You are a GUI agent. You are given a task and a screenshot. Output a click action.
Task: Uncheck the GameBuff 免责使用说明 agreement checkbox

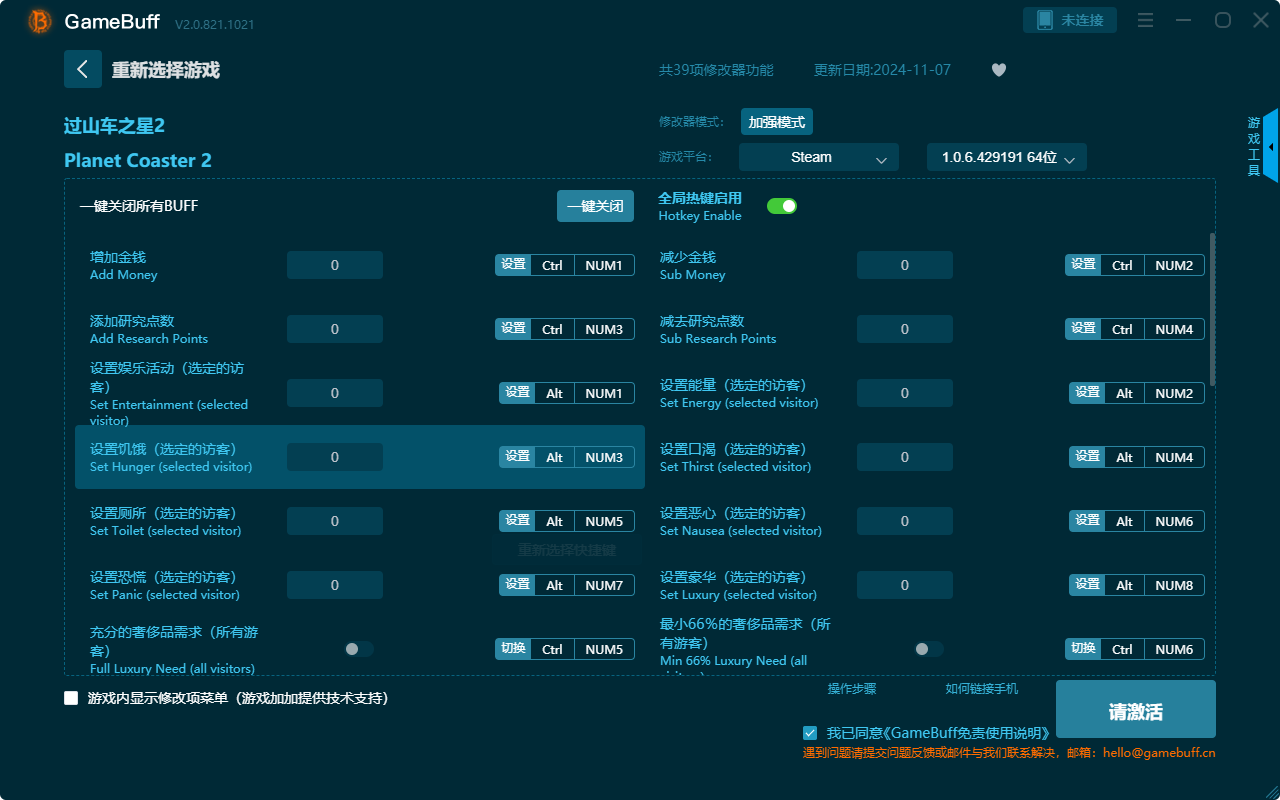coord(810,732)
